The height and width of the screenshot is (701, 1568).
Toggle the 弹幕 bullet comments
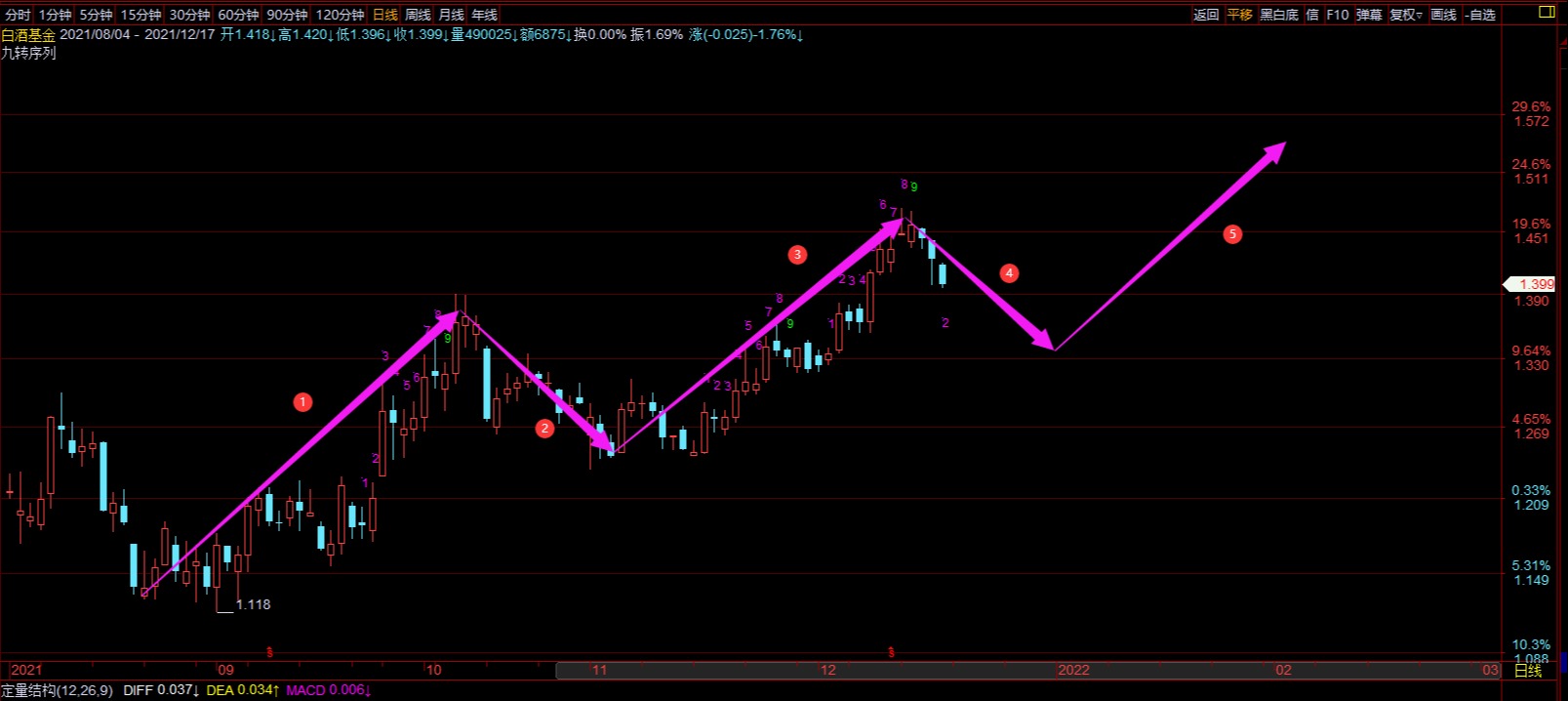point(1369,15)
